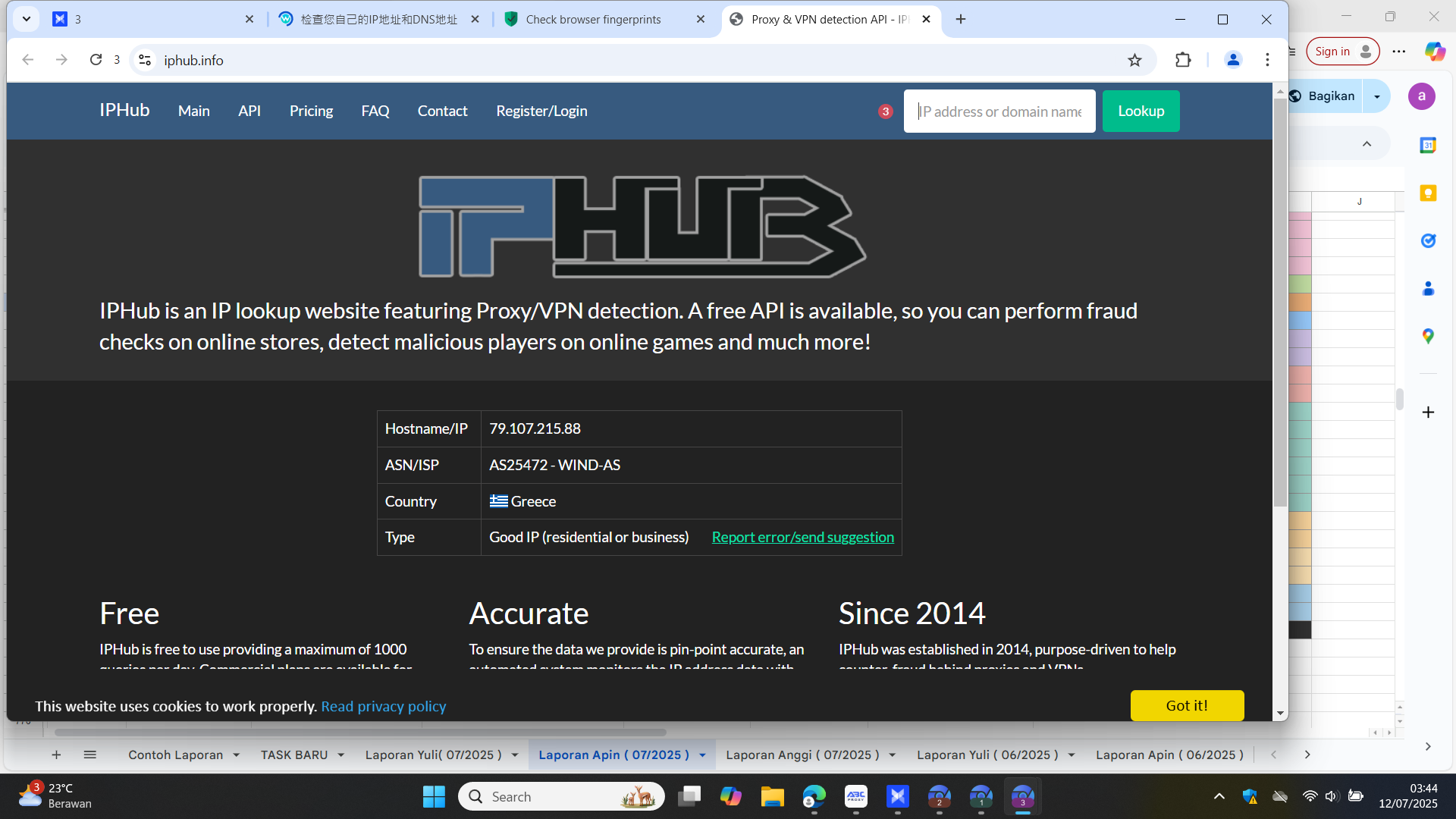Open the Copilot icon in Edge
1456x819 pixels.
[1435, 52]
